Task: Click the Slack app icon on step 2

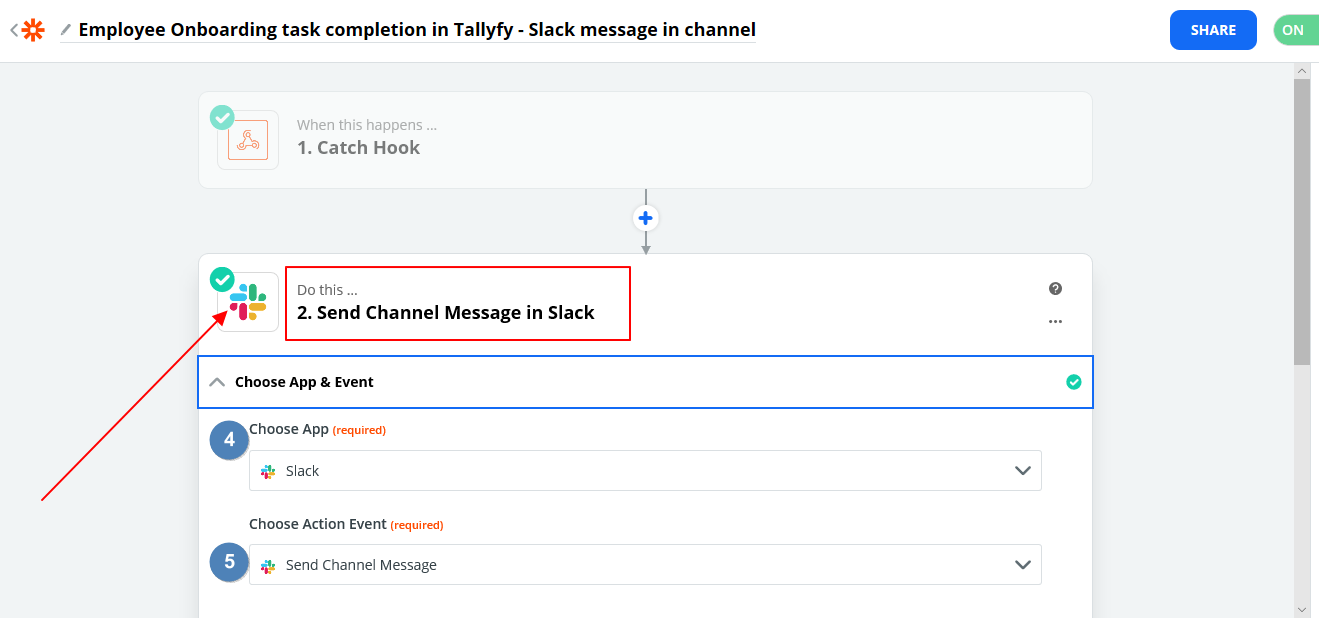Action: coord(247,301)
